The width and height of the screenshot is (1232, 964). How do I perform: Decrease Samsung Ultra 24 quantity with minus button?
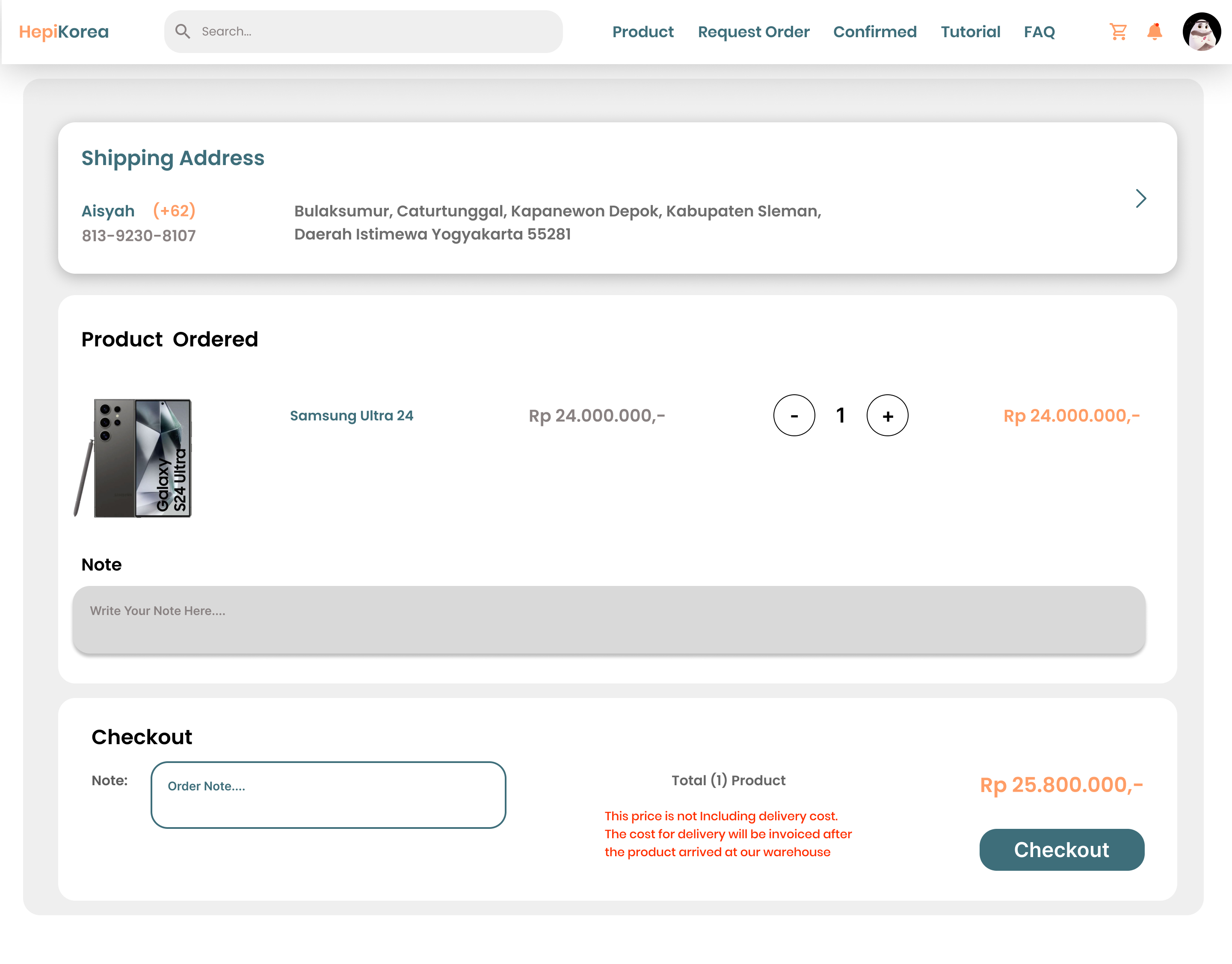coord(795,415)
